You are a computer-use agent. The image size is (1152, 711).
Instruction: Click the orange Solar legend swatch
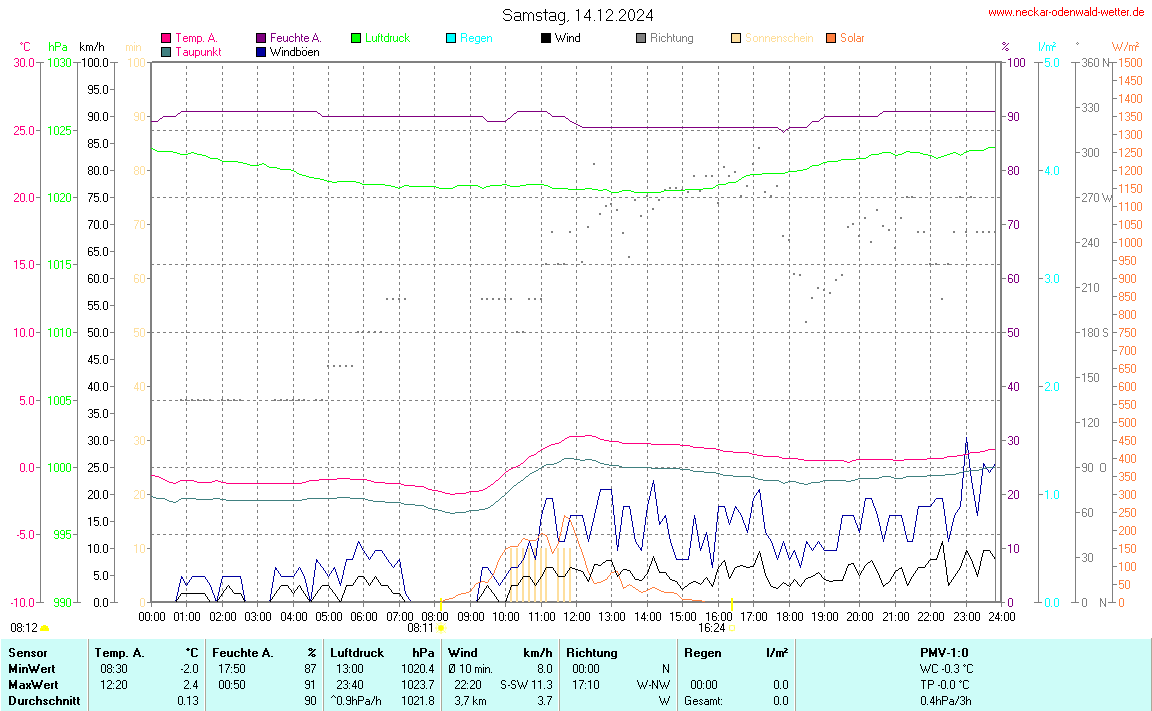(831, 38)
